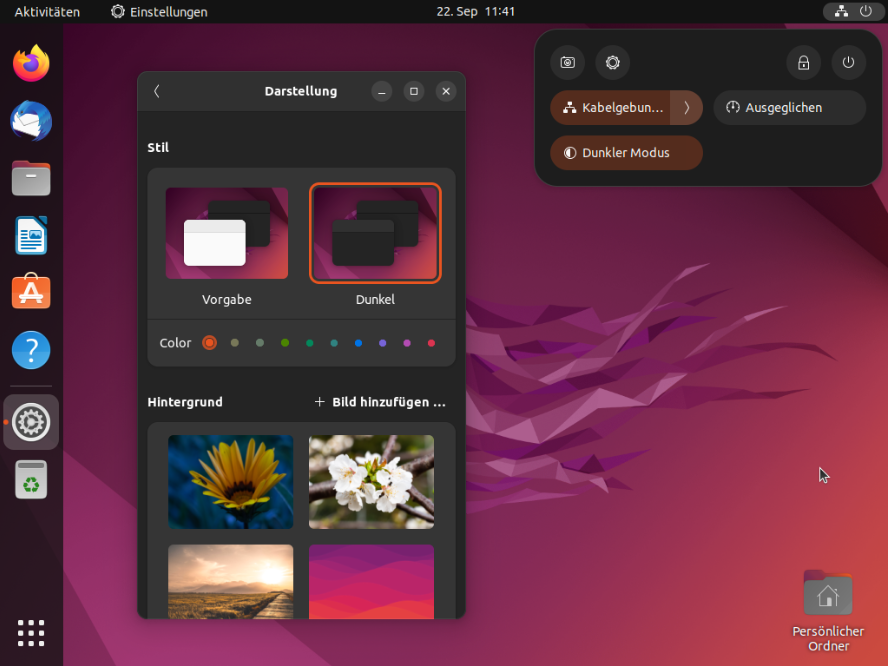Expand Kabelgebunden network options with the chevron
The width and height of the screenshot is (888, 666).
(686, 107)
